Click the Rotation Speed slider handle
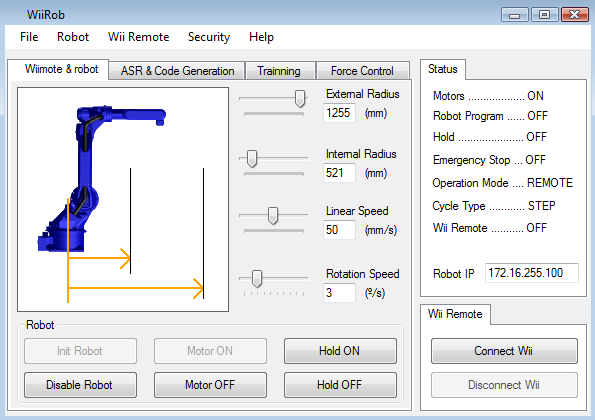The image size is (595, 420). tap(257, 278)
